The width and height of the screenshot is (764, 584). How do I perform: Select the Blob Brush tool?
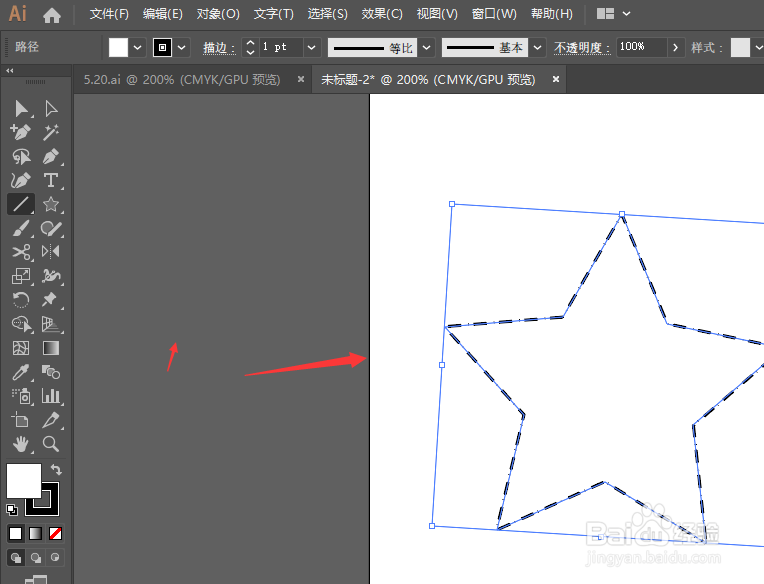click(51, 228)
